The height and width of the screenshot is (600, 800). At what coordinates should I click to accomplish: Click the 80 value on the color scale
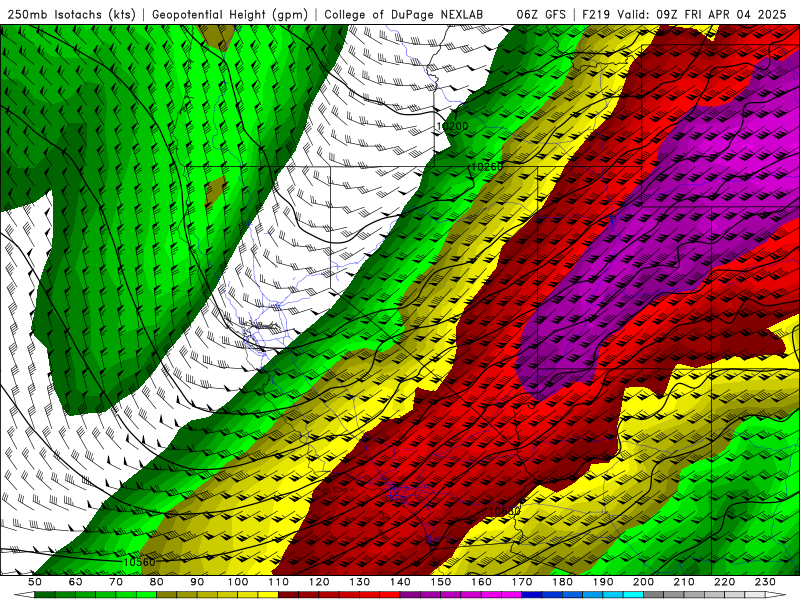coord(157,582)
